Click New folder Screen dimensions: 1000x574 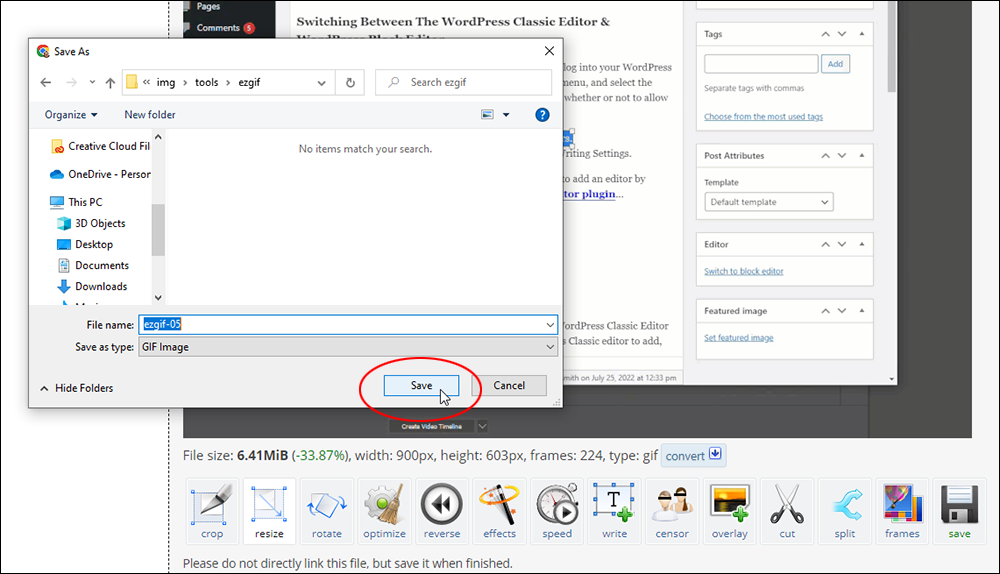150,115
